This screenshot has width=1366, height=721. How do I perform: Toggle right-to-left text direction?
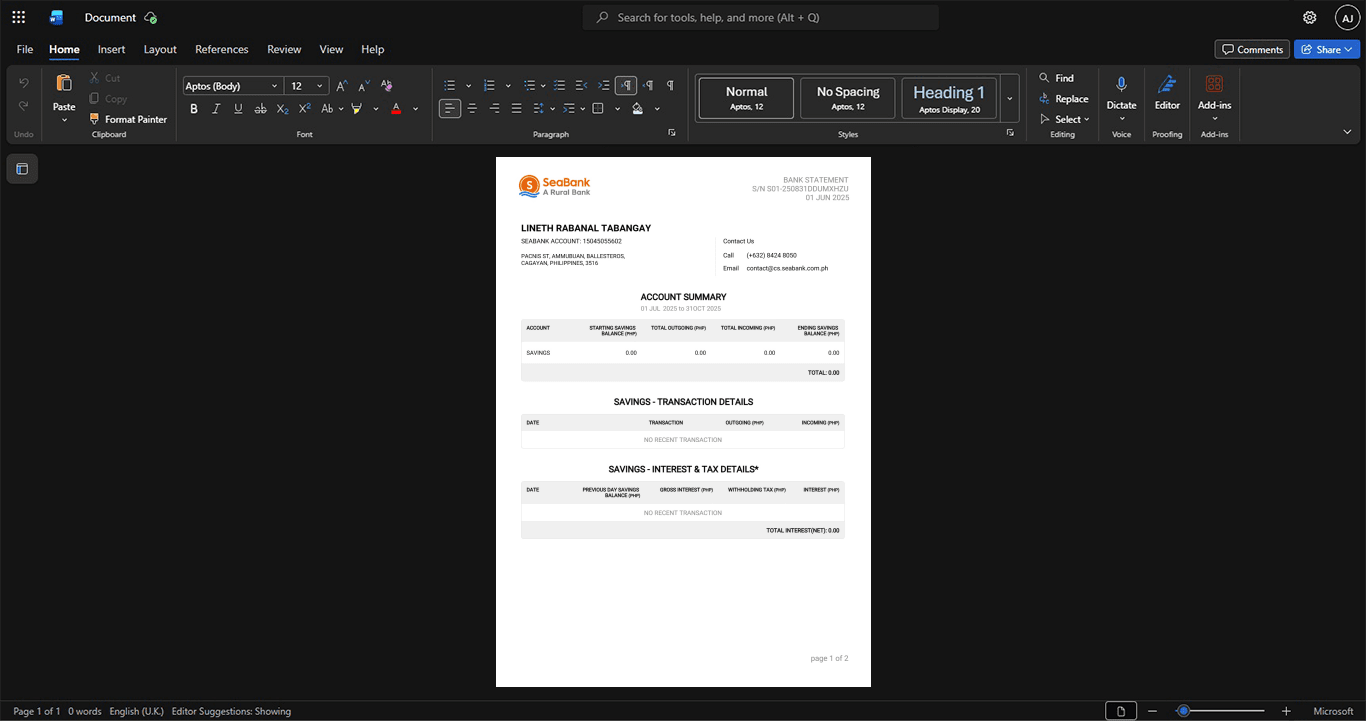648,86
